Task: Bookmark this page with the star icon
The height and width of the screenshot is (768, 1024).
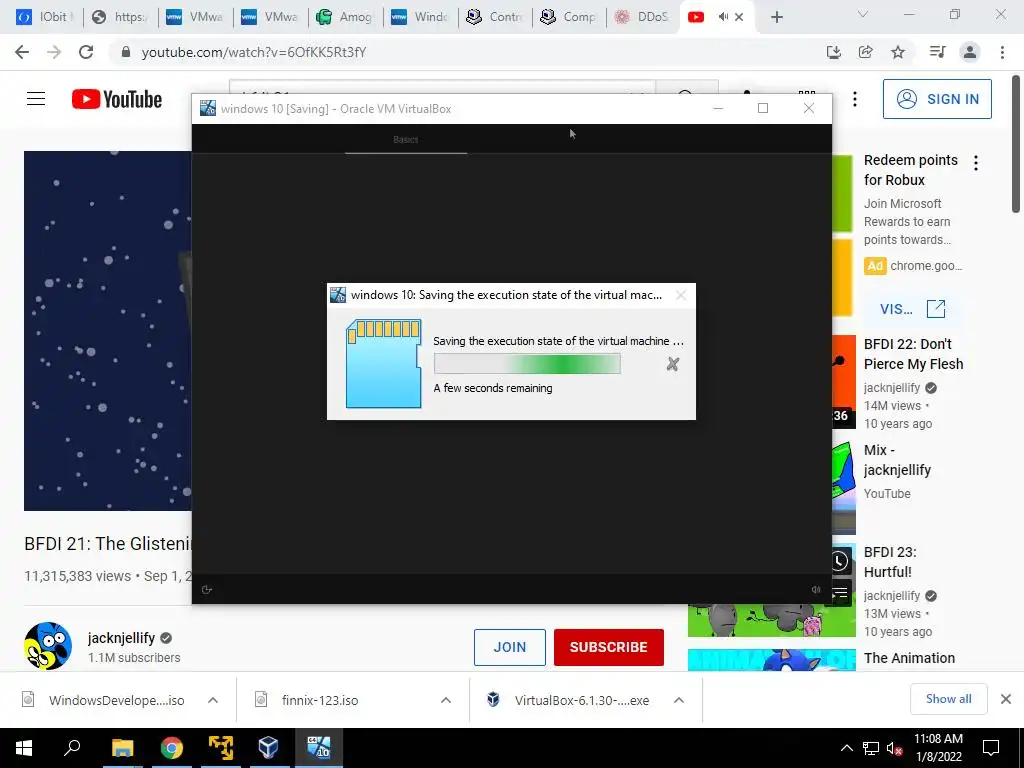Action: pos(898,52)
